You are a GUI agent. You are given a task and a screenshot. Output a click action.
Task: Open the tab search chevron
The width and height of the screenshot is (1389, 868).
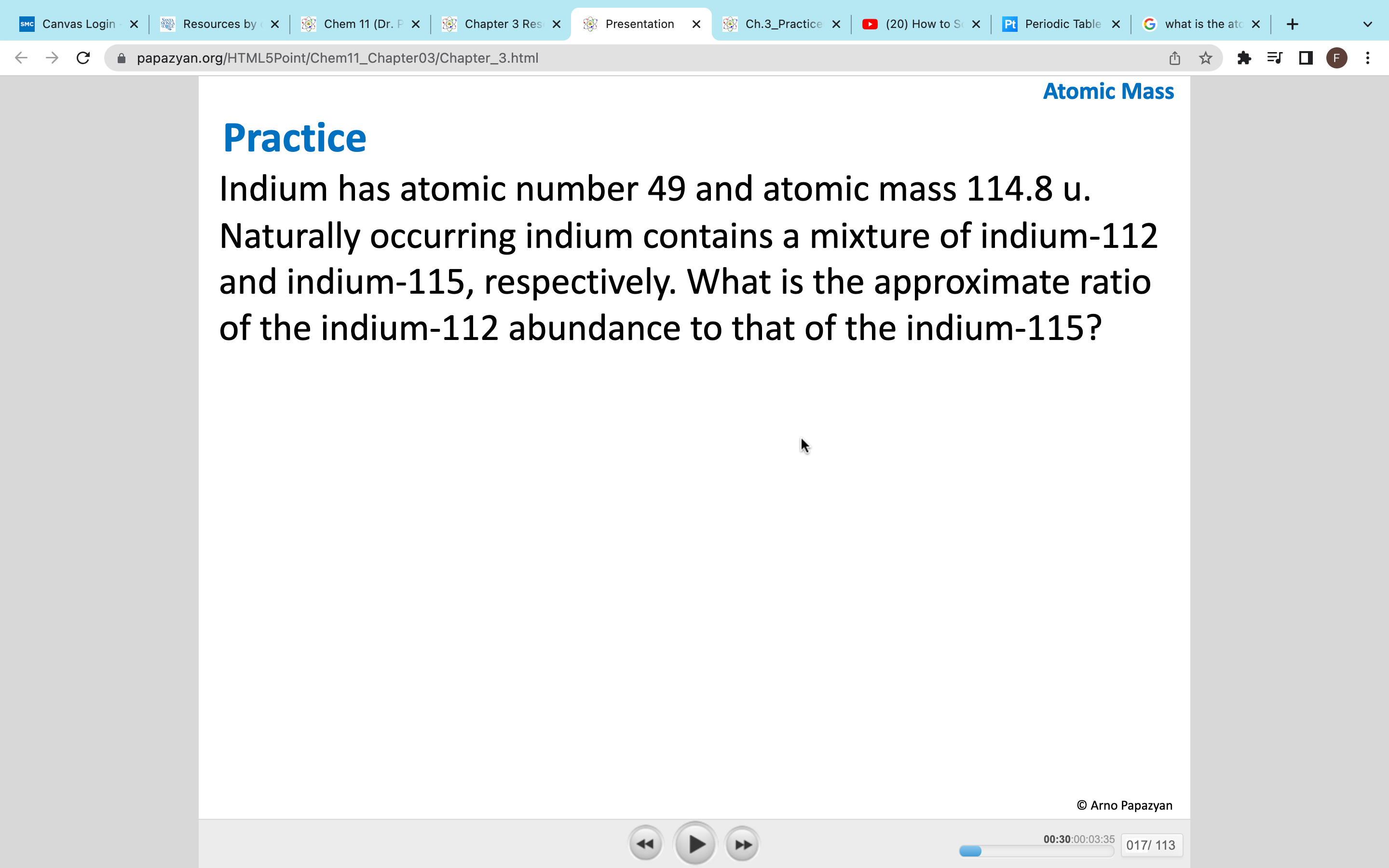(x=1367, y=24)
